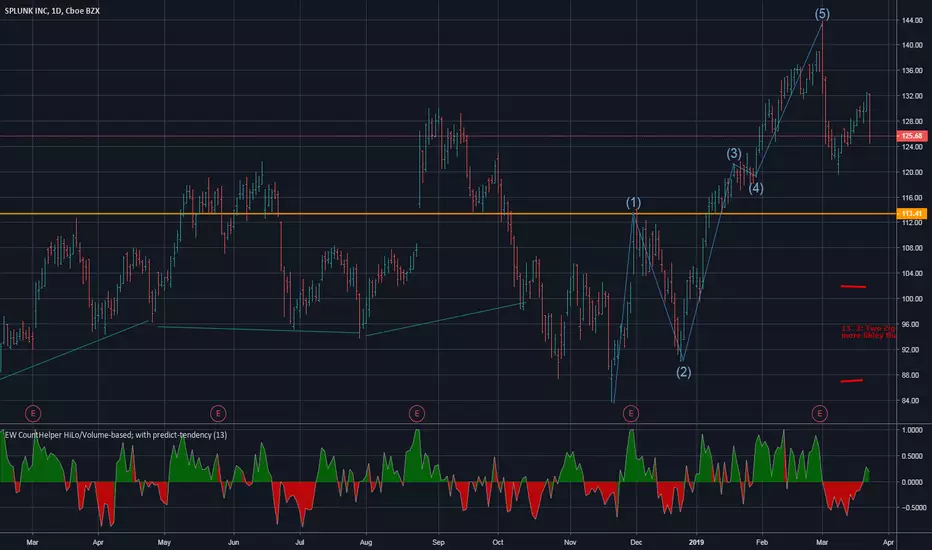932x550 pixels.
Task: Click the SPLUNK INC symbol title
Action: coord(52,11)
